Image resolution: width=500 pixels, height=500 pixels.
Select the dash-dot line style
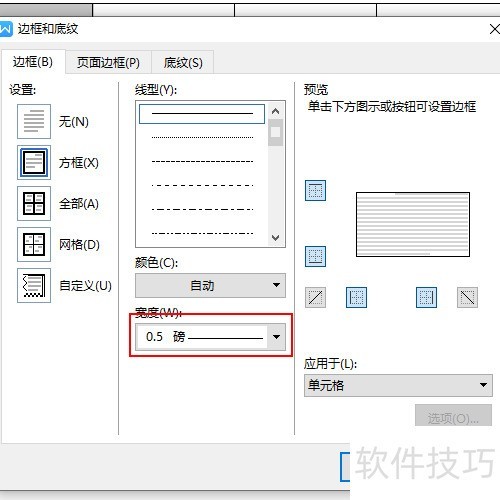[x=202, y=209]
